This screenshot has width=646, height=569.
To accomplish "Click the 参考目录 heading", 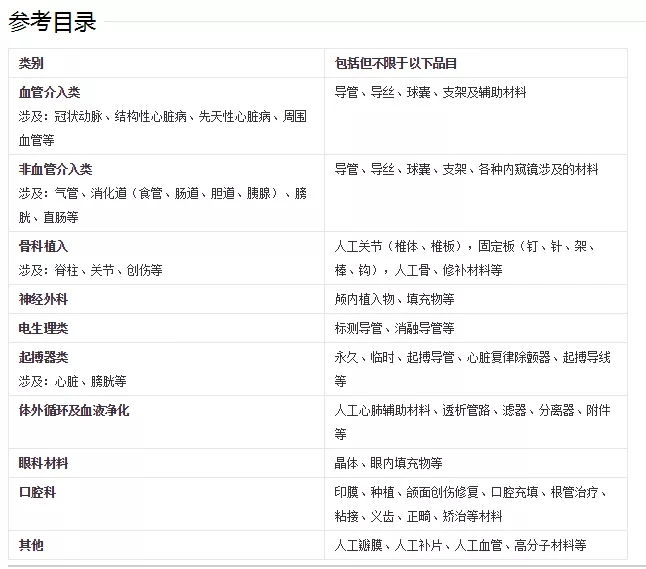I will click(52, 21).
